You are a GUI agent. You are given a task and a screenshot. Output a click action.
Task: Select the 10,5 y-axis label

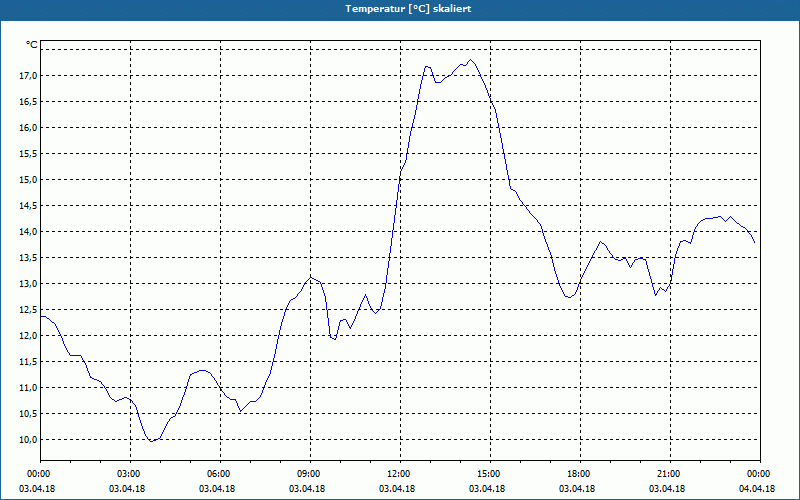click(28, 414)
